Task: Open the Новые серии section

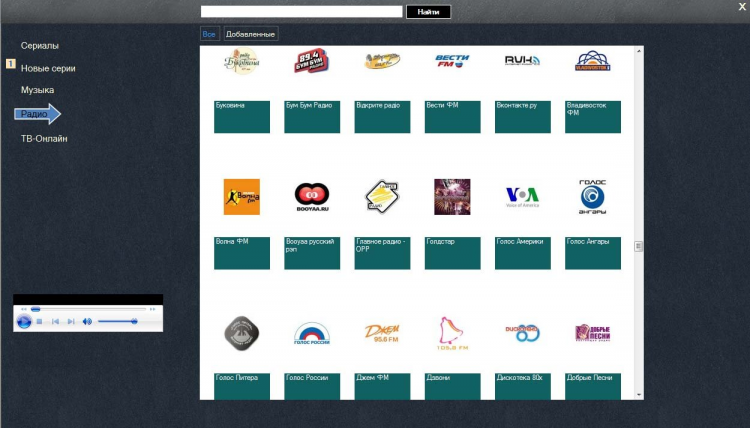Action: pos(48,68)
